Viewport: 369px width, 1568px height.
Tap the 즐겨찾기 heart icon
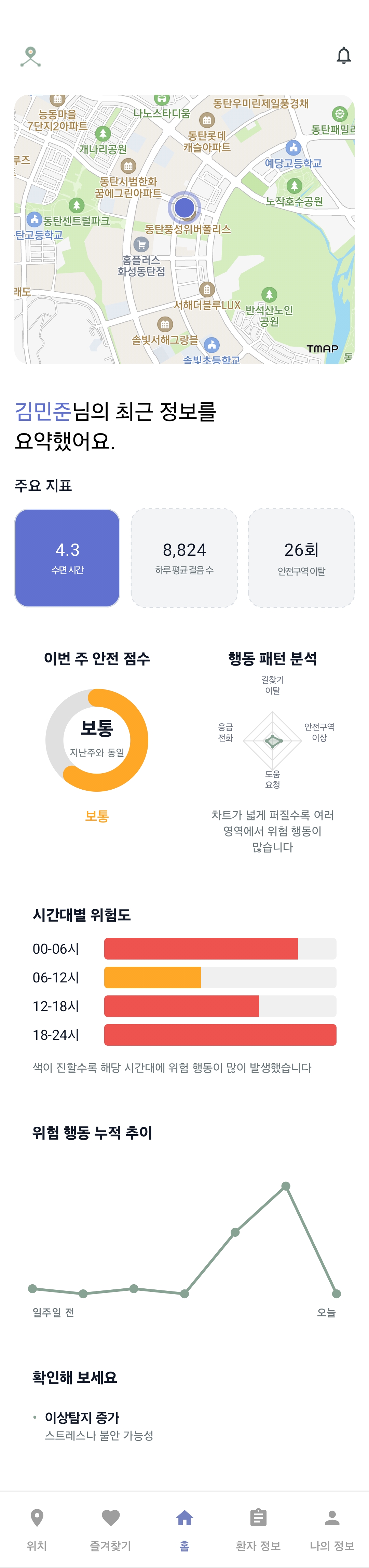tap(111, 1517)
